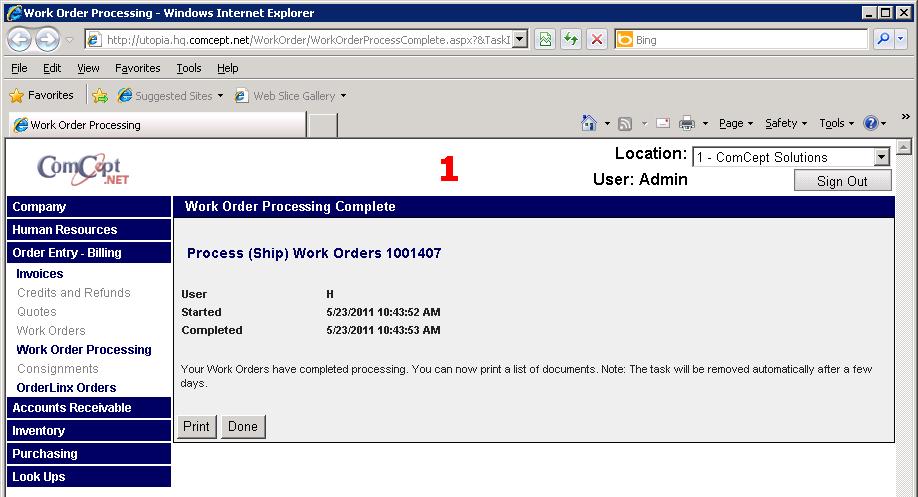
Task: Open the Invoices sidebar link
Action: click(x=40, y=274)
